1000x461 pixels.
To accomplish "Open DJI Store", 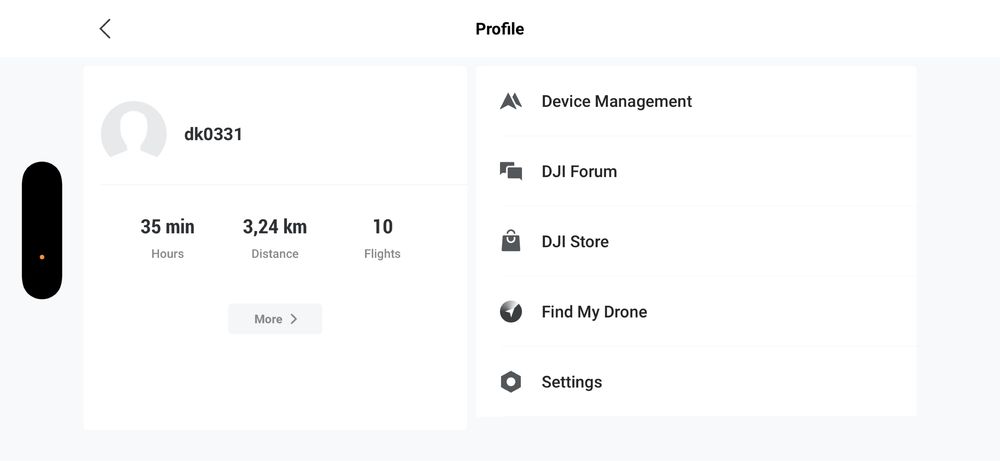I will pos(696,241).
